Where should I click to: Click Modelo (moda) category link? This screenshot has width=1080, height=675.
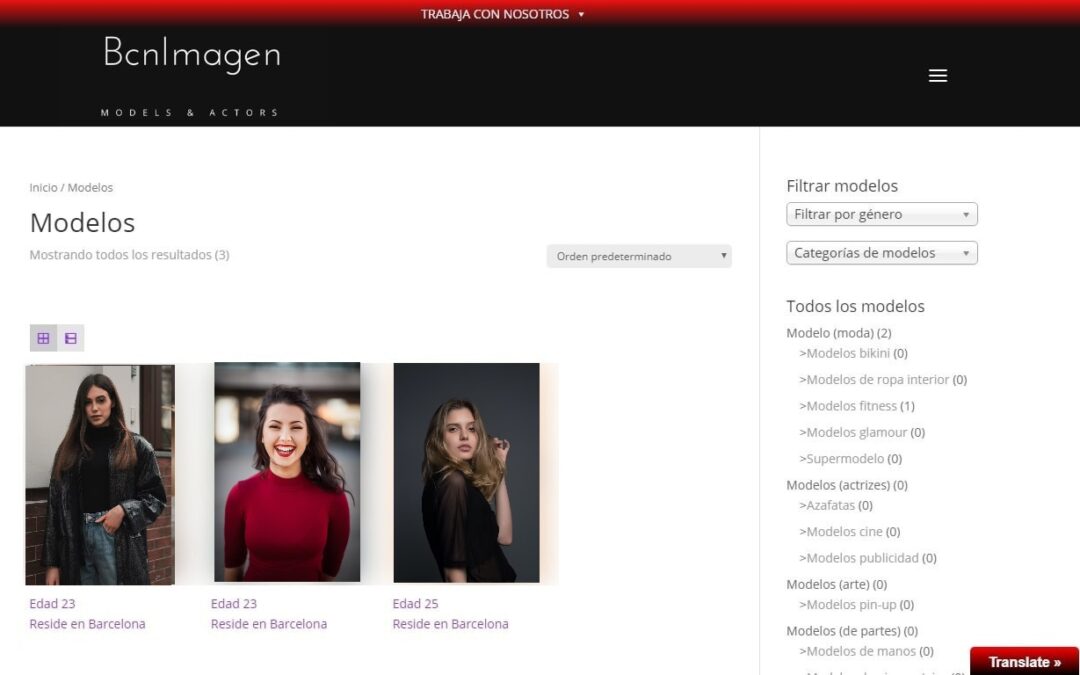pyautogui.click(x=838, y=332)
